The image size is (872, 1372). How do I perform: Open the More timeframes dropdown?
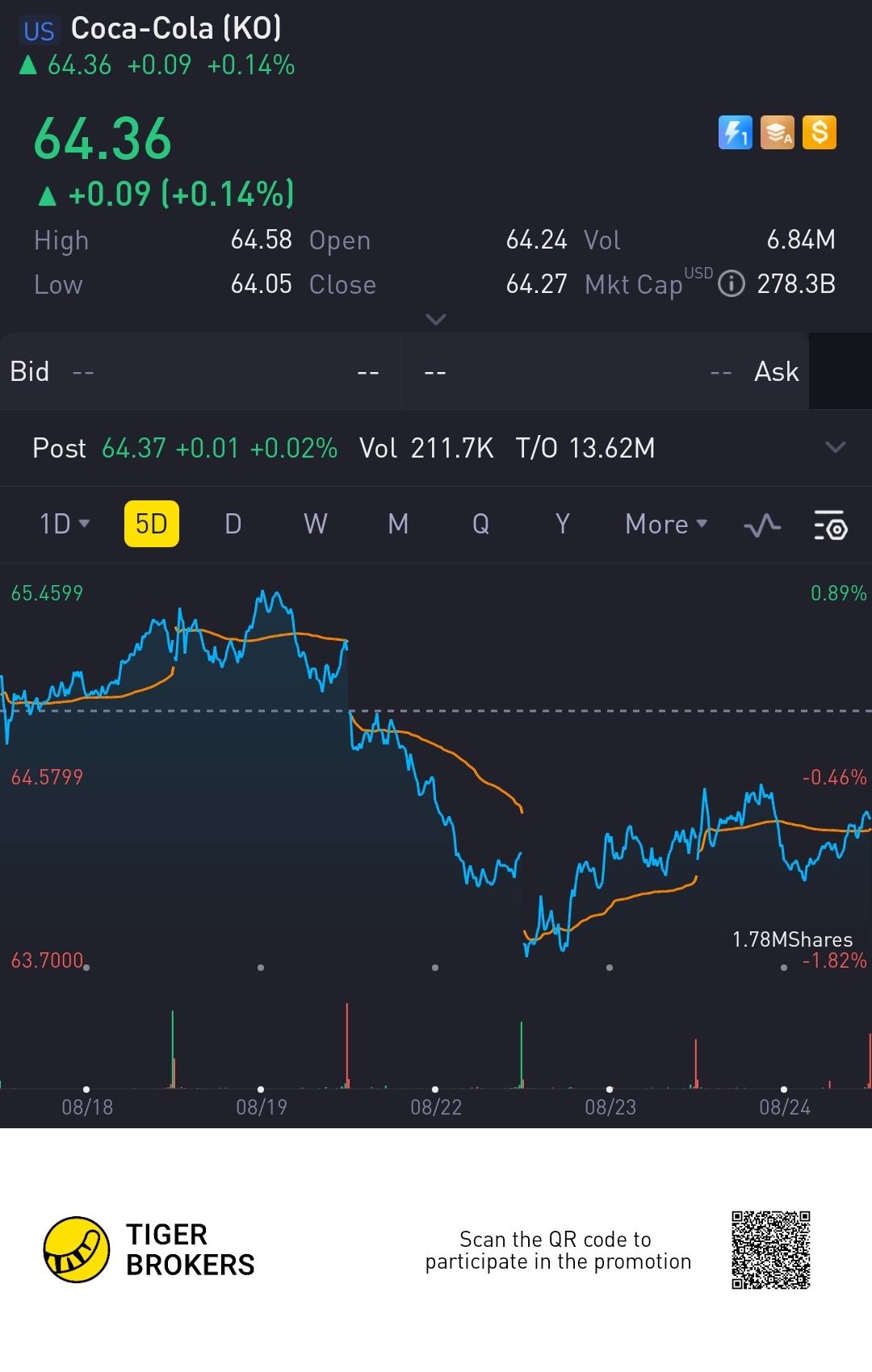[666, 524]
